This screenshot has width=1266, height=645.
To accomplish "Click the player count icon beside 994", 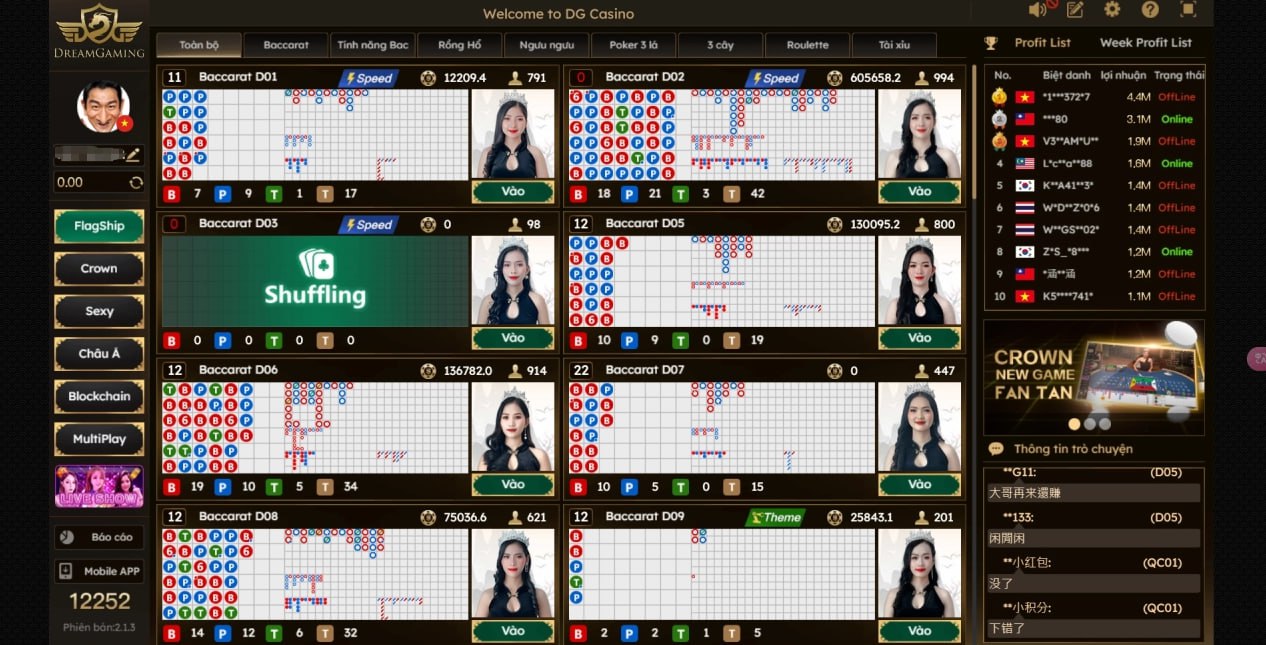I will (921, 78).
